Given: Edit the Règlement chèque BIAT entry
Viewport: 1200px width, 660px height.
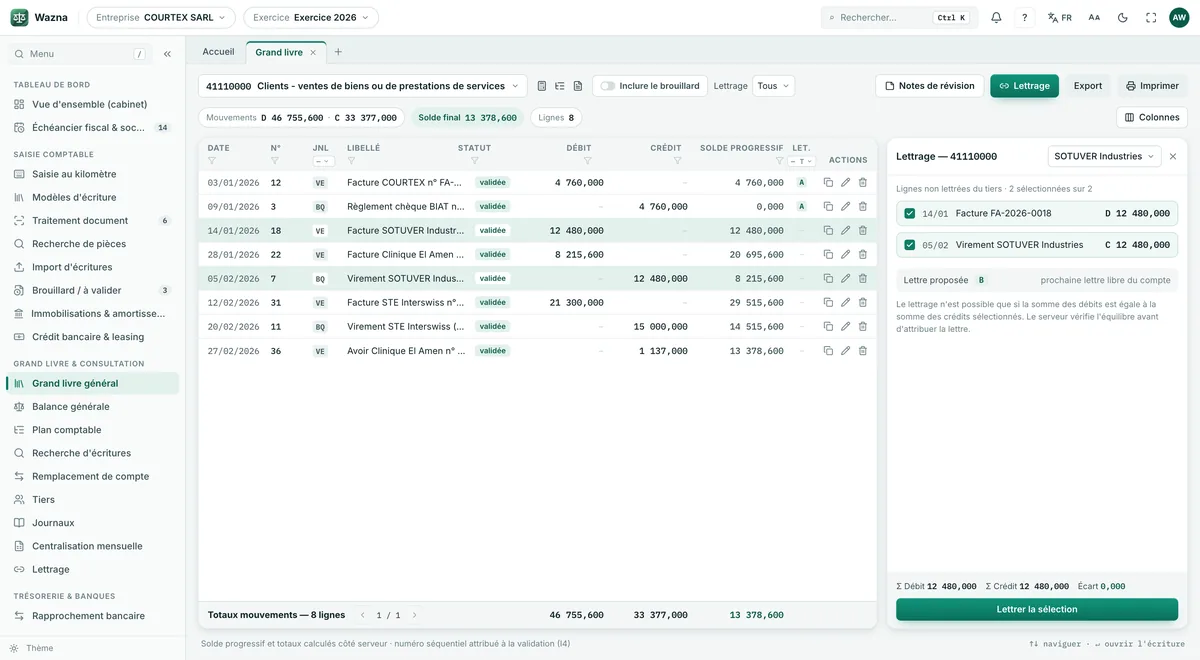Looking at the screenshot, I should coord(845,207).
